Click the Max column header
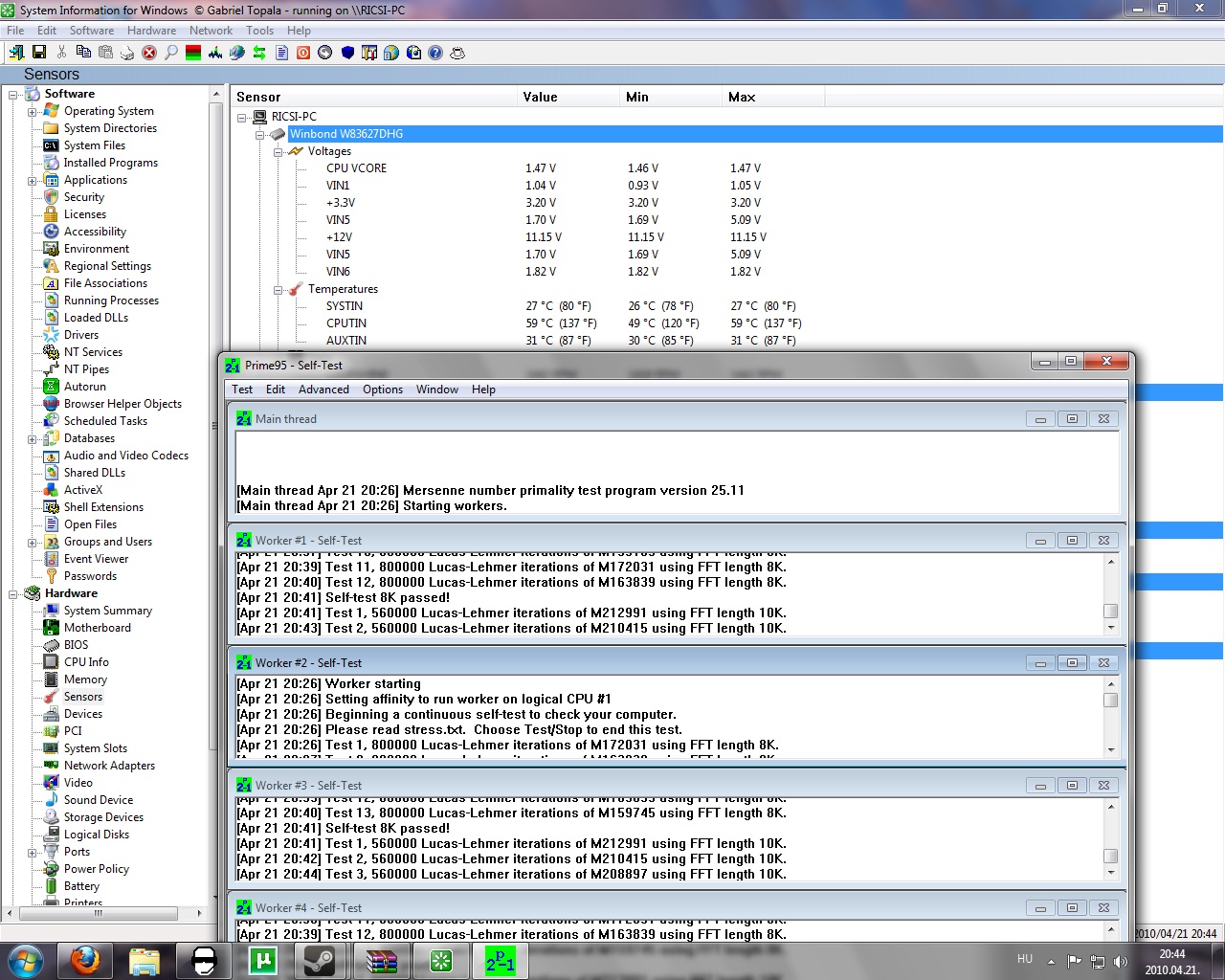 pos(773,97)
